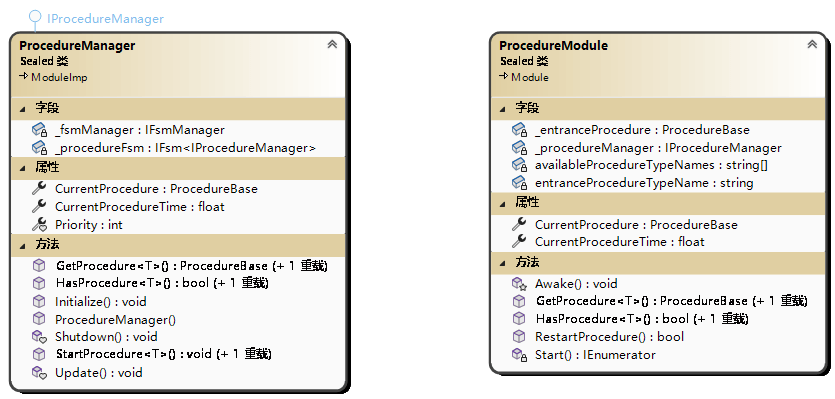
Task: Select the IProcedureManager interface label
Action: 105,19
